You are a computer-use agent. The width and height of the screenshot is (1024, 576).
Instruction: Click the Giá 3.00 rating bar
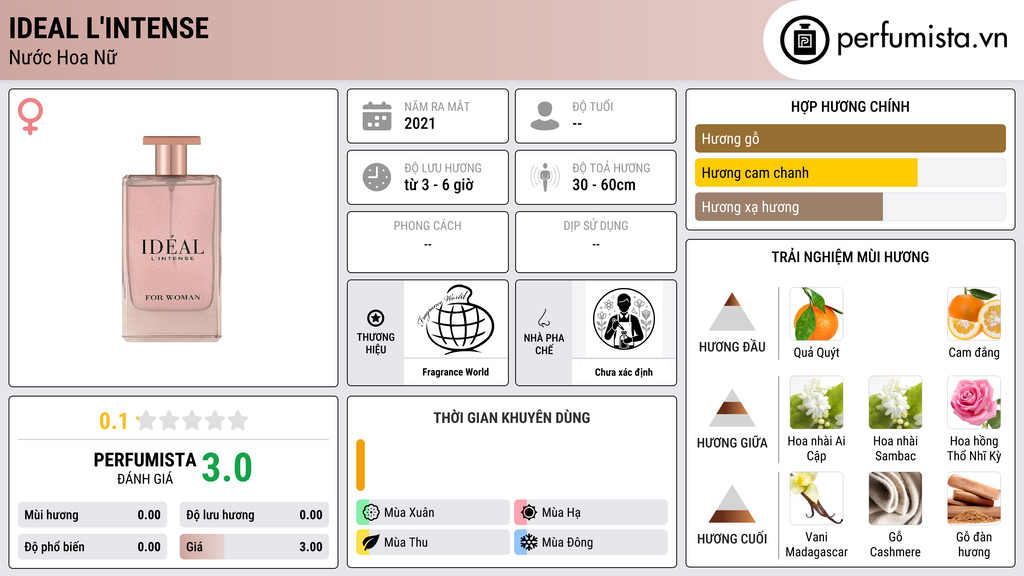(x=254, y=547)
